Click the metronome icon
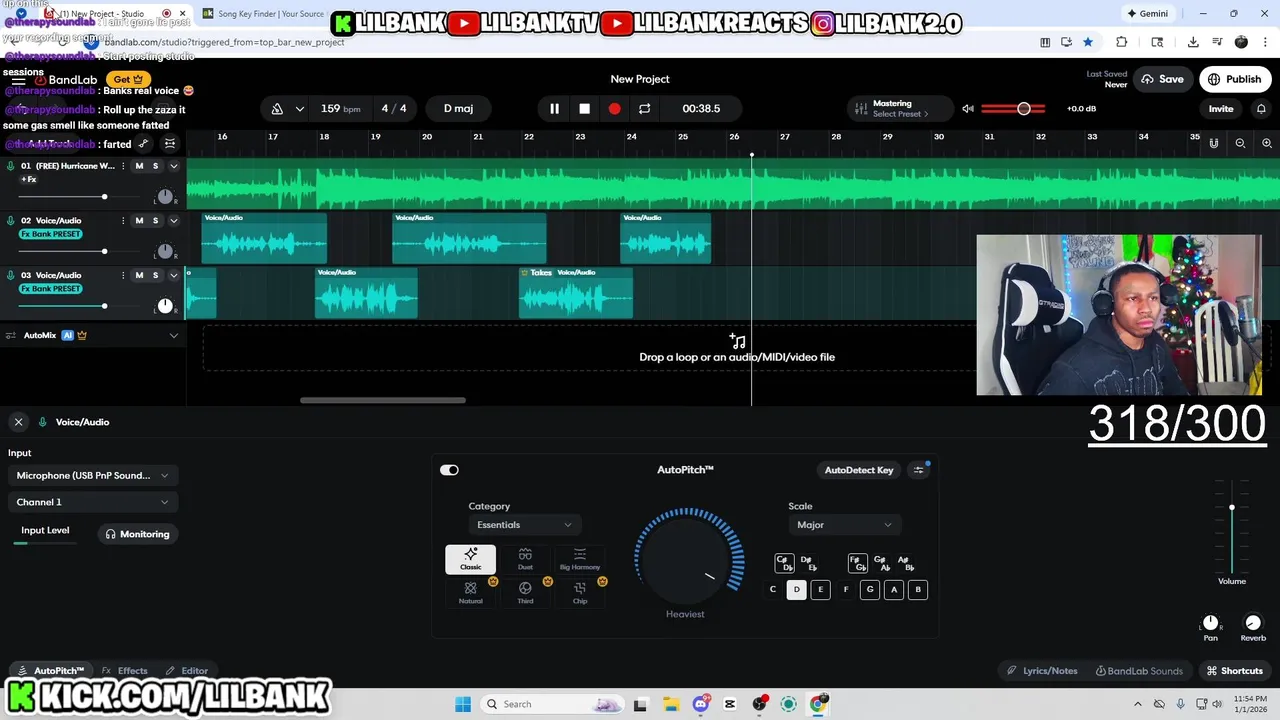 coord(277,109)
